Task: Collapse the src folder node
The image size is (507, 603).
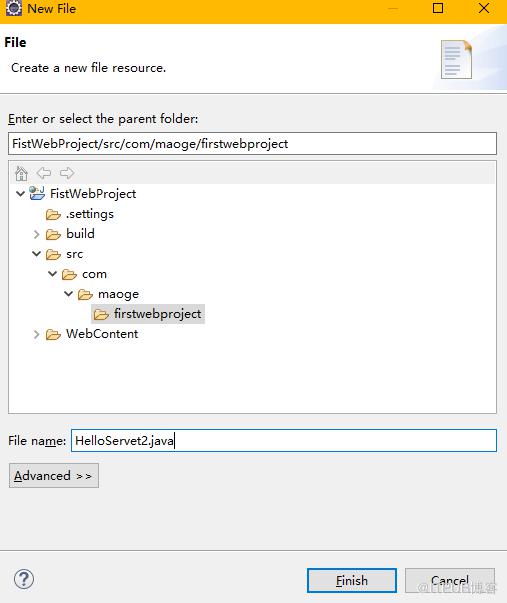Action: click(37, 254)
